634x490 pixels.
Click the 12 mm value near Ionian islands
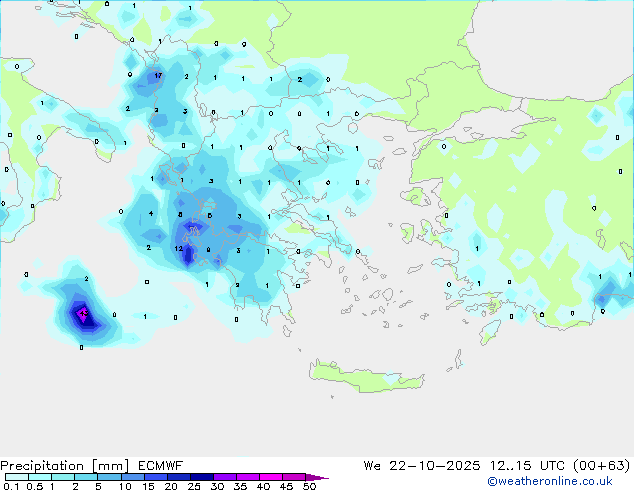coord(179,248)
